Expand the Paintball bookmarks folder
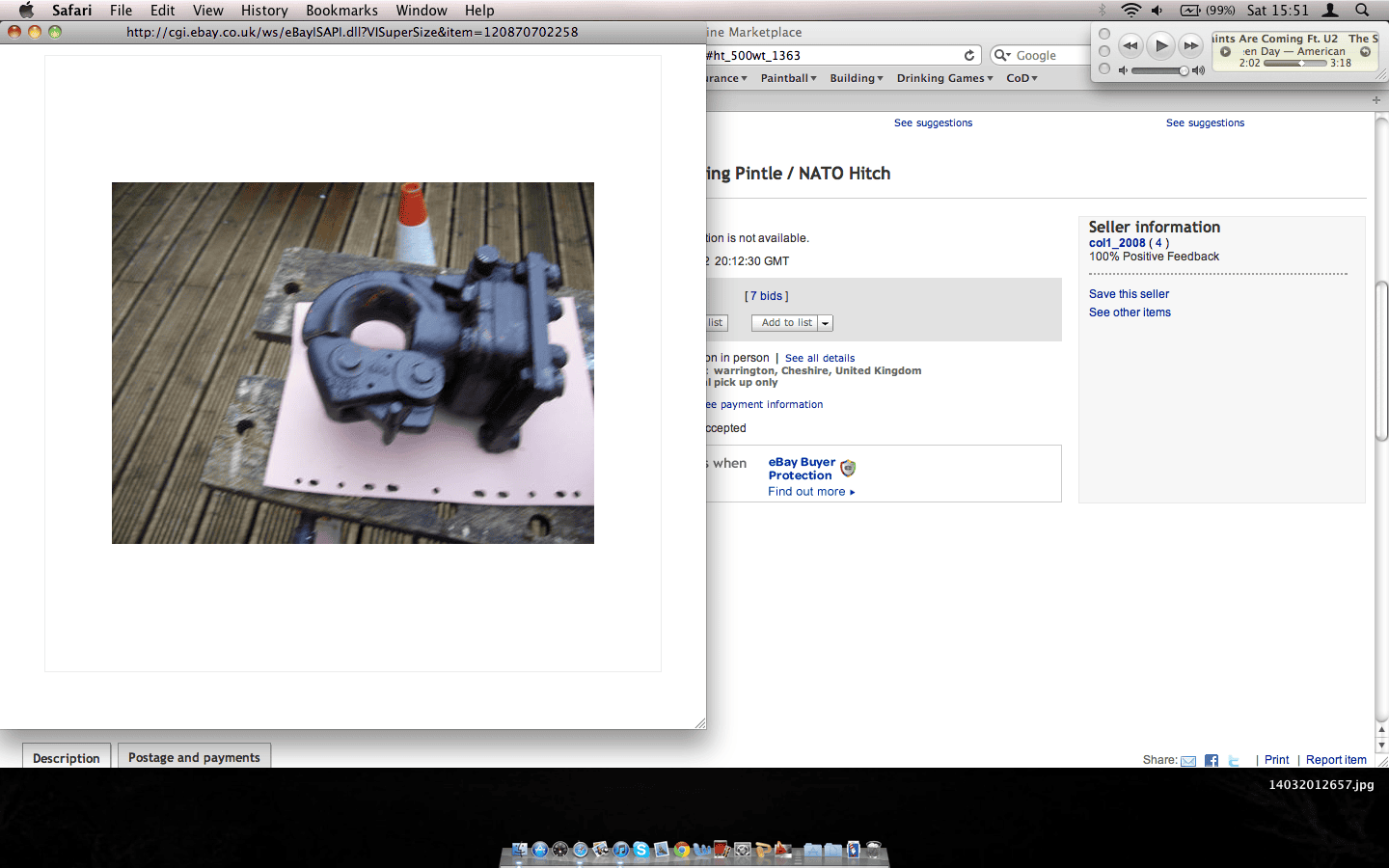1389x868 pixels. coord(788,78)
